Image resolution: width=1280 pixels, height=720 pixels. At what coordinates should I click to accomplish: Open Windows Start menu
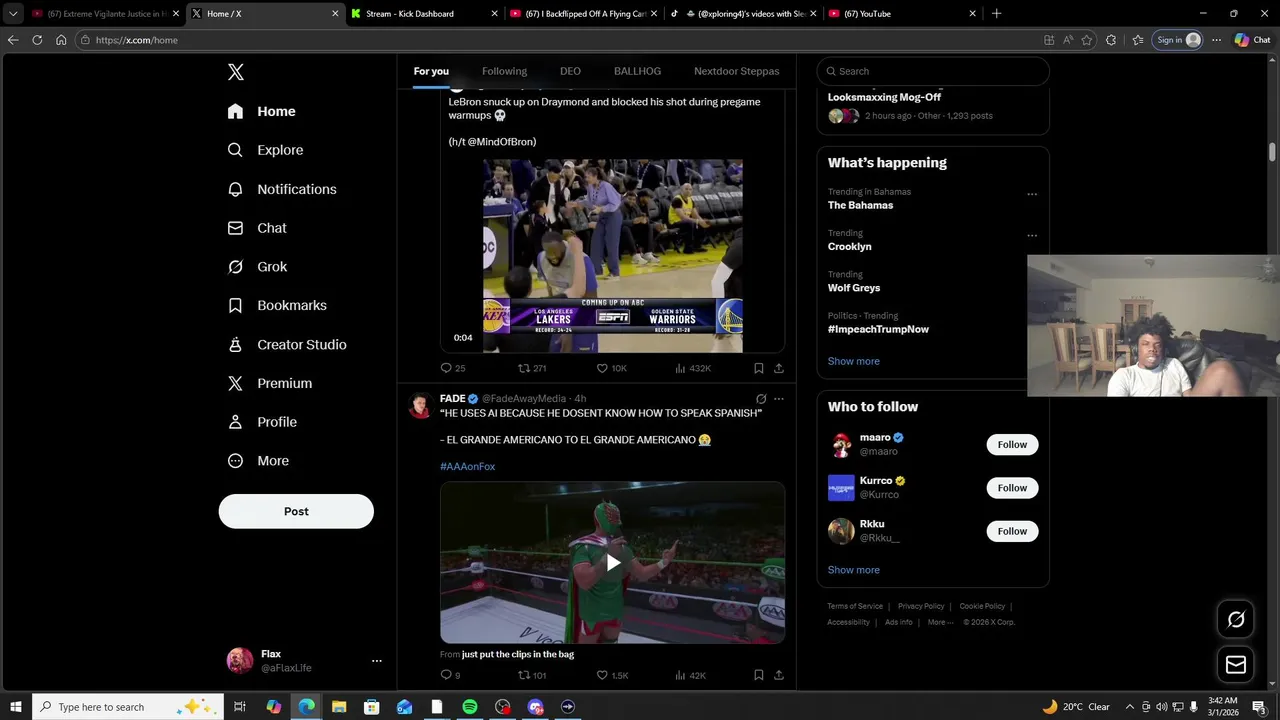click(16, 707)
